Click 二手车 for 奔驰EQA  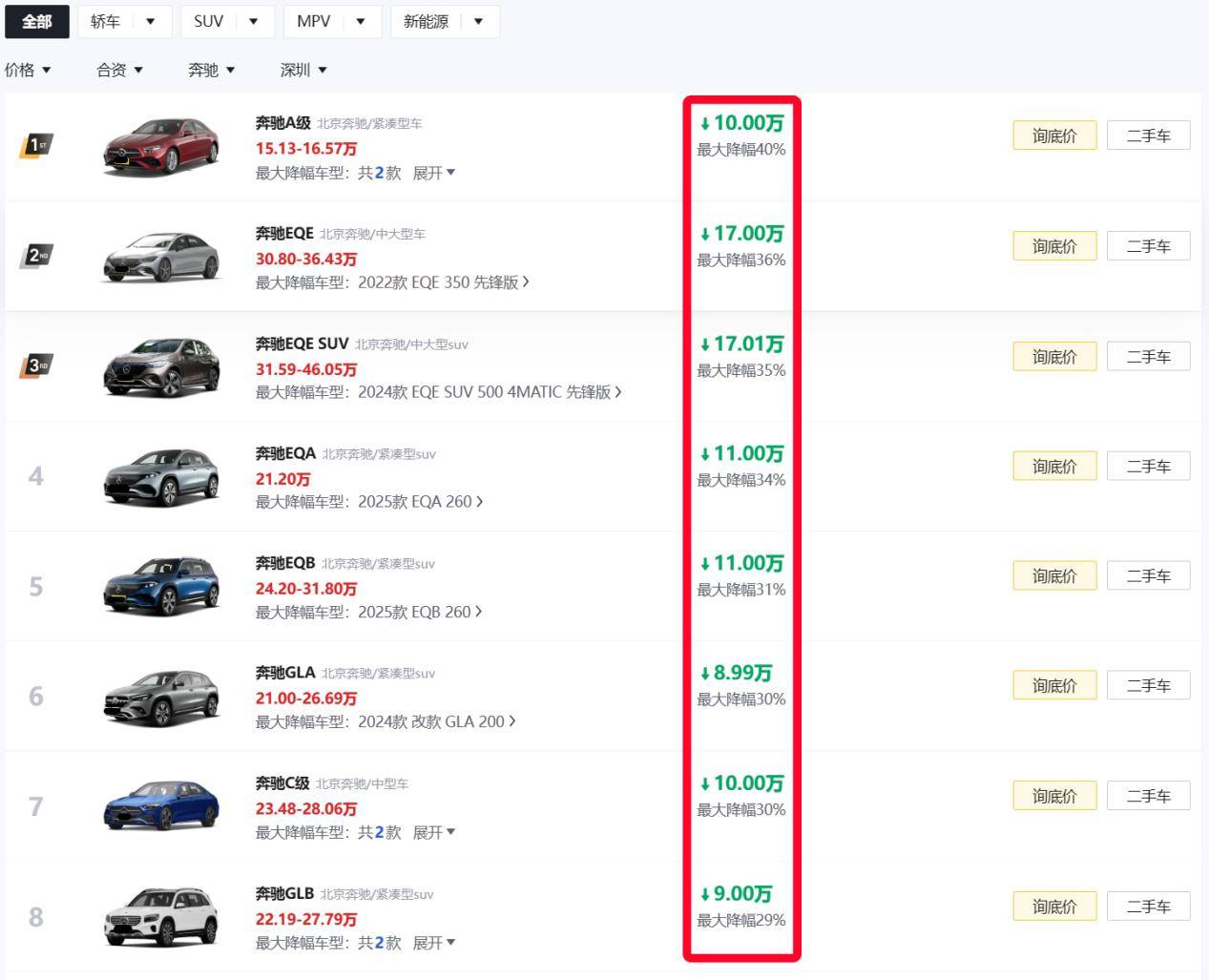[x=1148, y=466]
